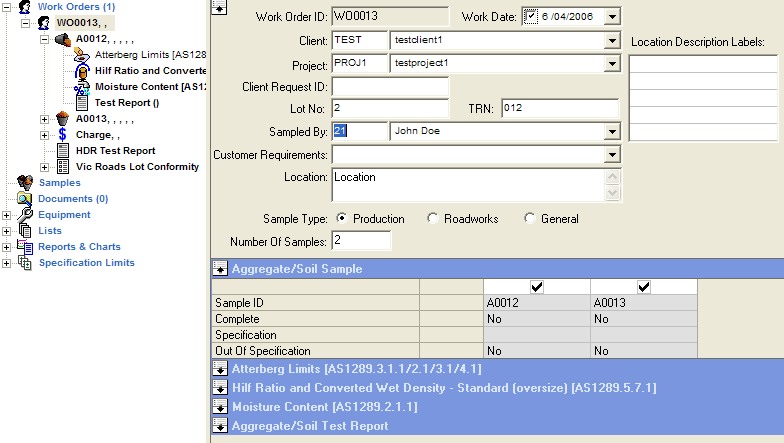Click the Specification Limits icon
Image resolution: width=784 pixels, height=443 pixels.
click(25, 263)
